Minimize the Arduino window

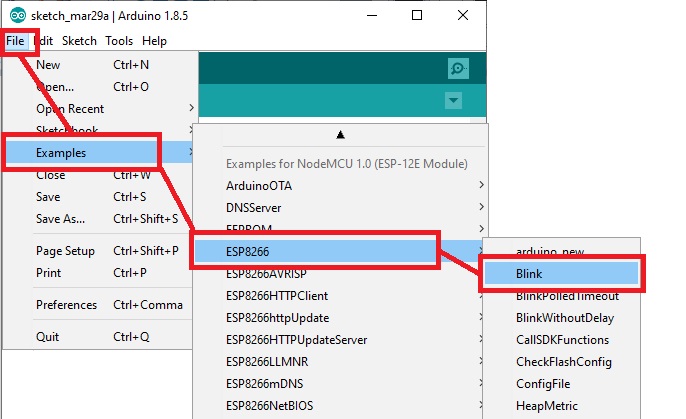pyautogui.click(x=372, y=15)
